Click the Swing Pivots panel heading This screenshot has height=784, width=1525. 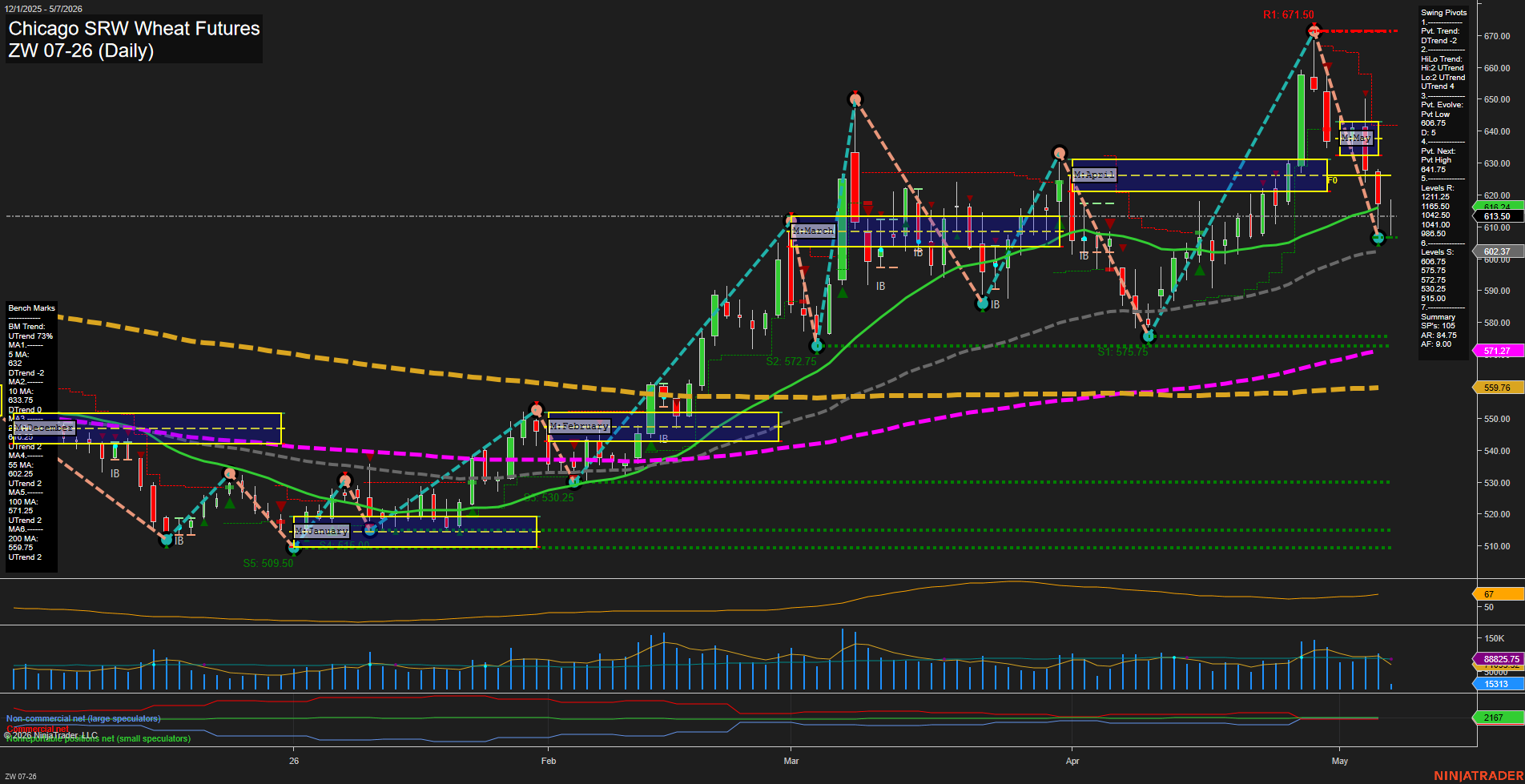1444,13
